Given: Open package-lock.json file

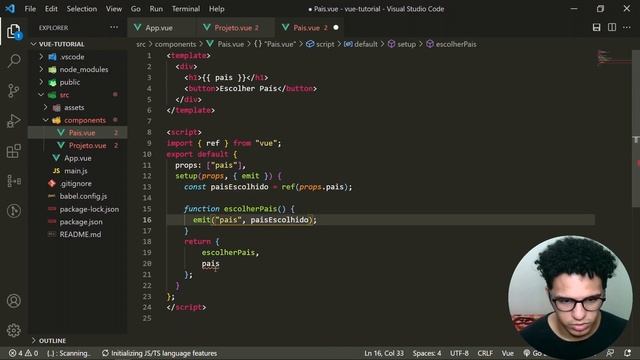Looking at the screenshot, I should pos(78,209).
